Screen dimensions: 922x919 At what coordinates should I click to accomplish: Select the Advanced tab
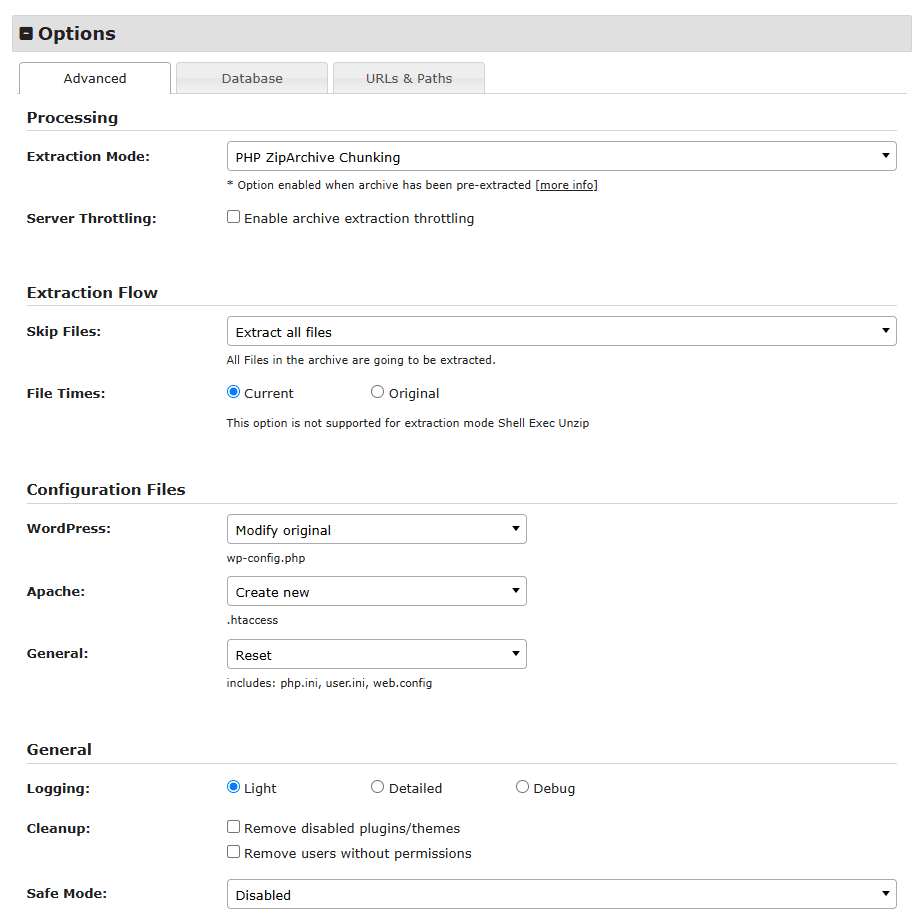(x=95, y=78)
